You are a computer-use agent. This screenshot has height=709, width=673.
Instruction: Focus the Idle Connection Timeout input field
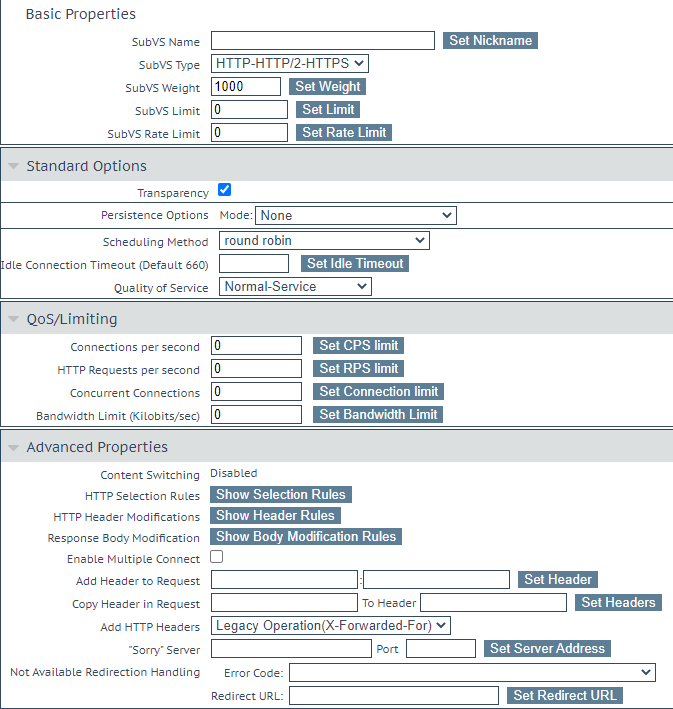[254, 264]
